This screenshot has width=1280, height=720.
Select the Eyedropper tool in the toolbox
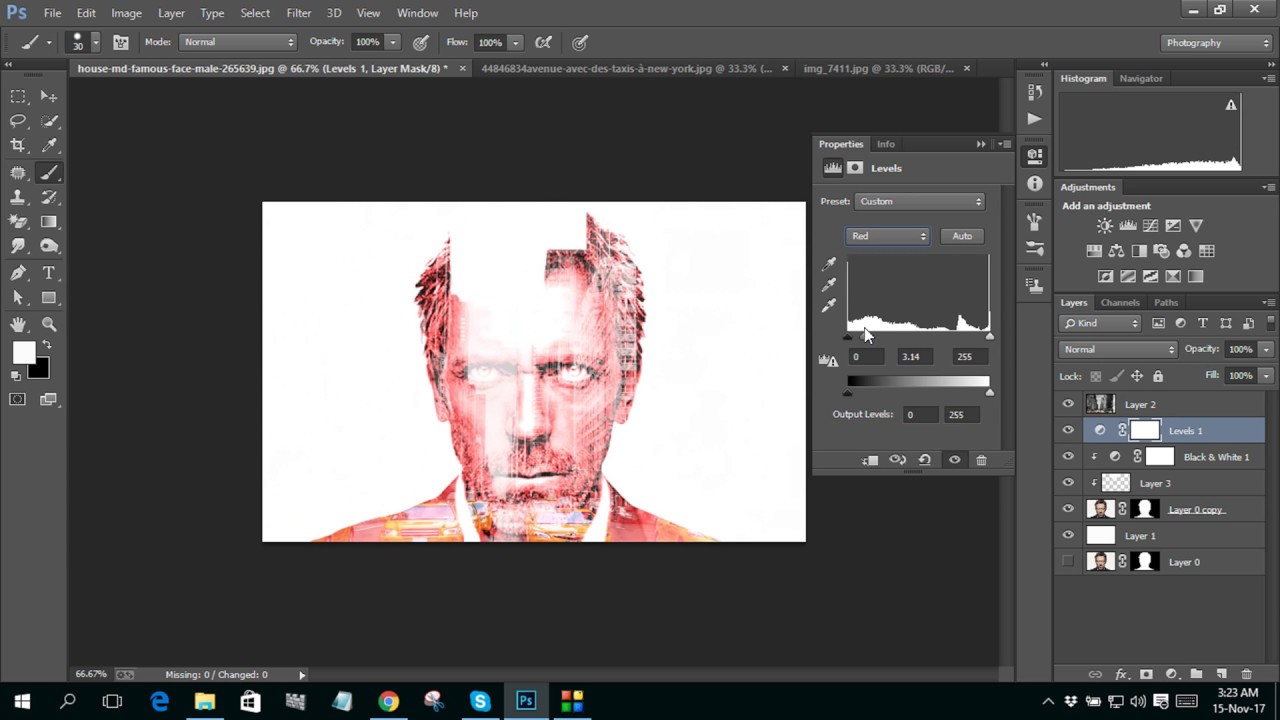point(49,146)
